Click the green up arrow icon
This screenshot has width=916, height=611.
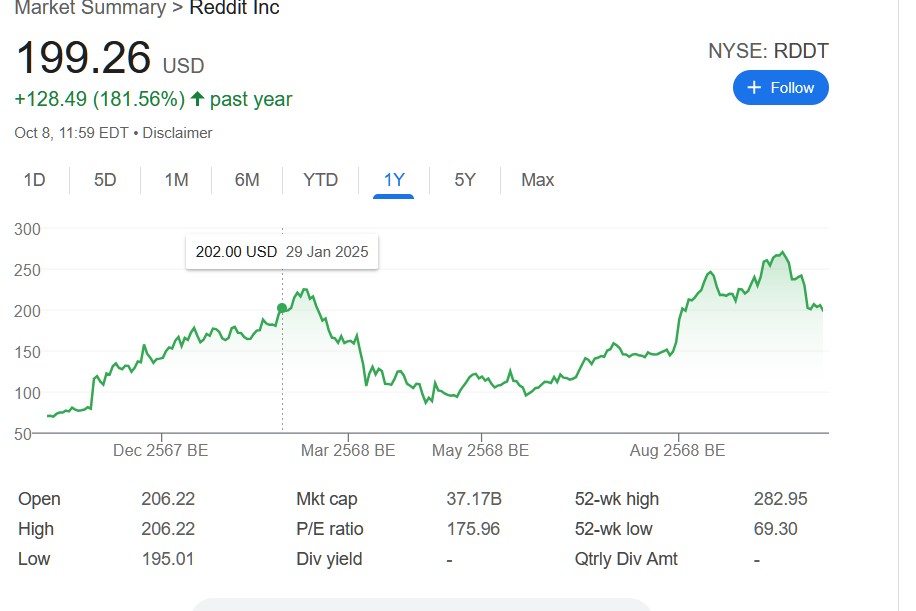tap(197, 99)
